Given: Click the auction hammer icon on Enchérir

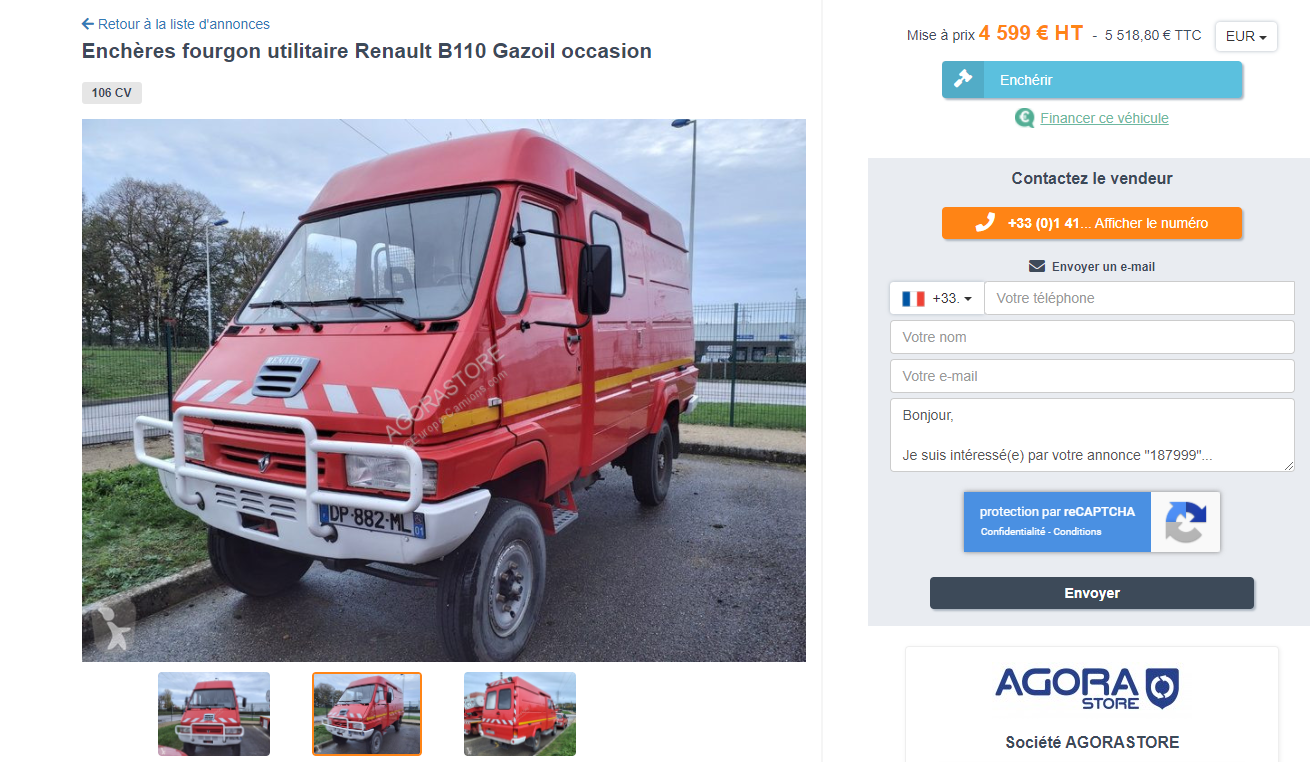Looking at the screenshot, I should coord(963,79).
